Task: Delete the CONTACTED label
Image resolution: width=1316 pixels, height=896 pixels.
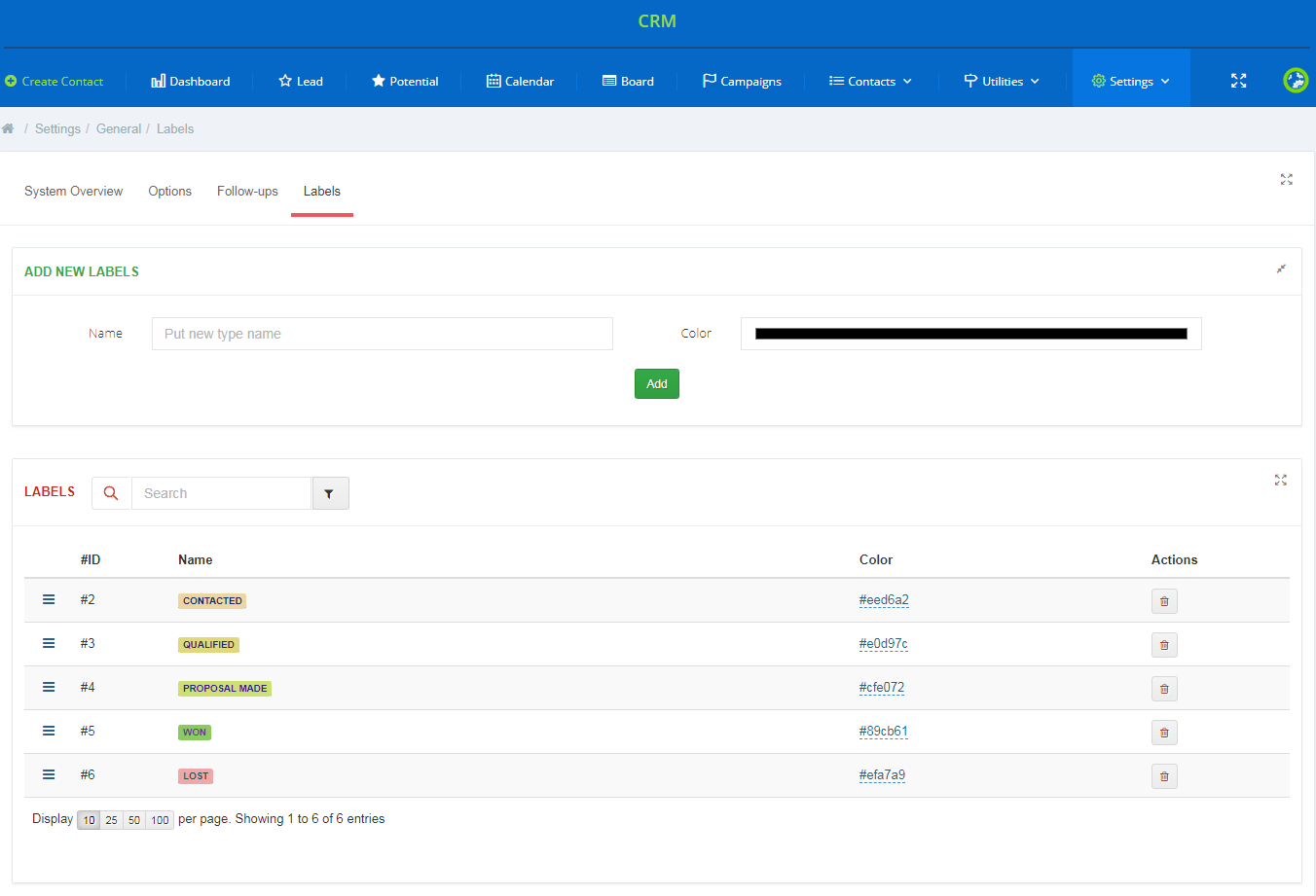Action: click(1164, 601)
